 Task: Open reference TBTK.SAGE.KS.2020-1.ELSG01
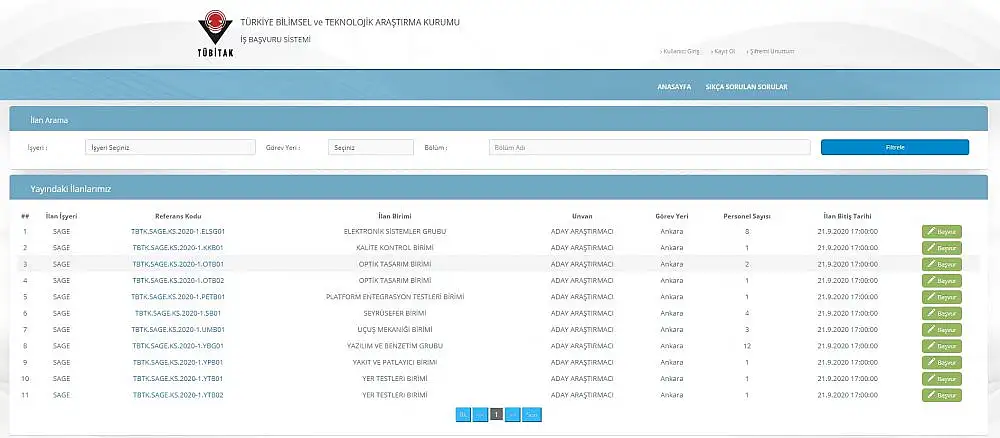pos(178,231)
